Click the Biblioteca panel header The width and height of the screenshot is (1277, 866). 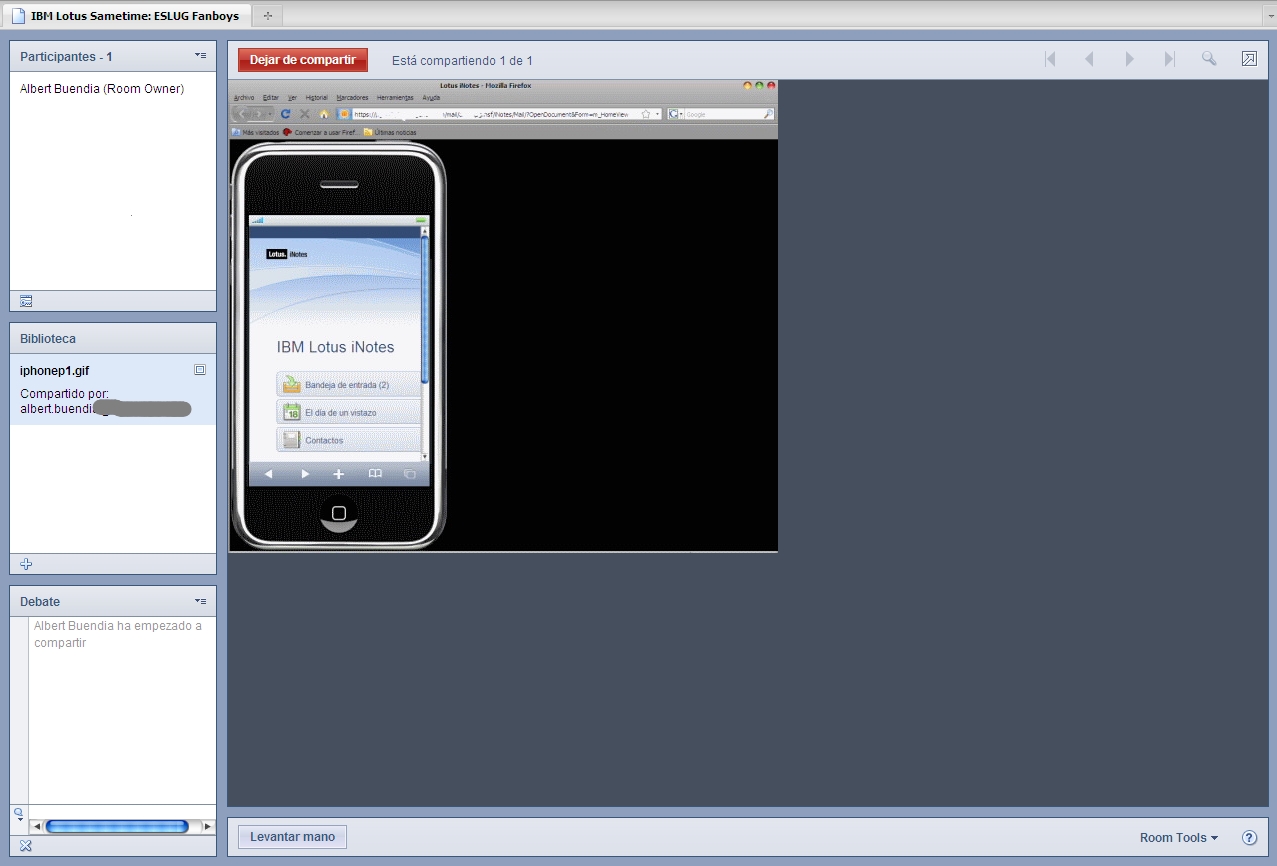pyautogui.click(x=113, y=338)
